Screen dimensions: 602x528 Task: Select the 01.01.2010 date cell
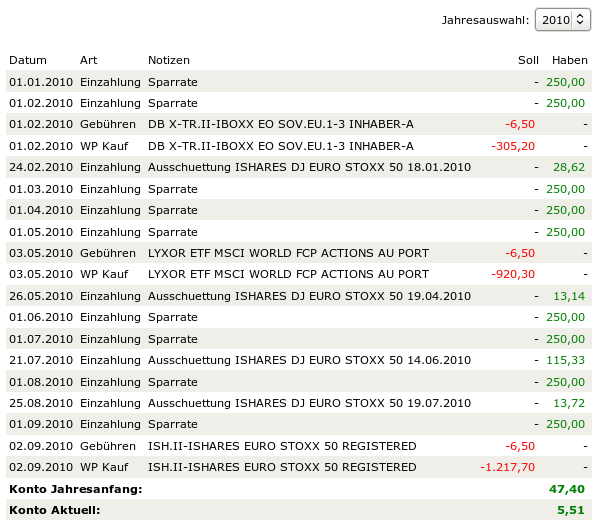pos(41,81)
